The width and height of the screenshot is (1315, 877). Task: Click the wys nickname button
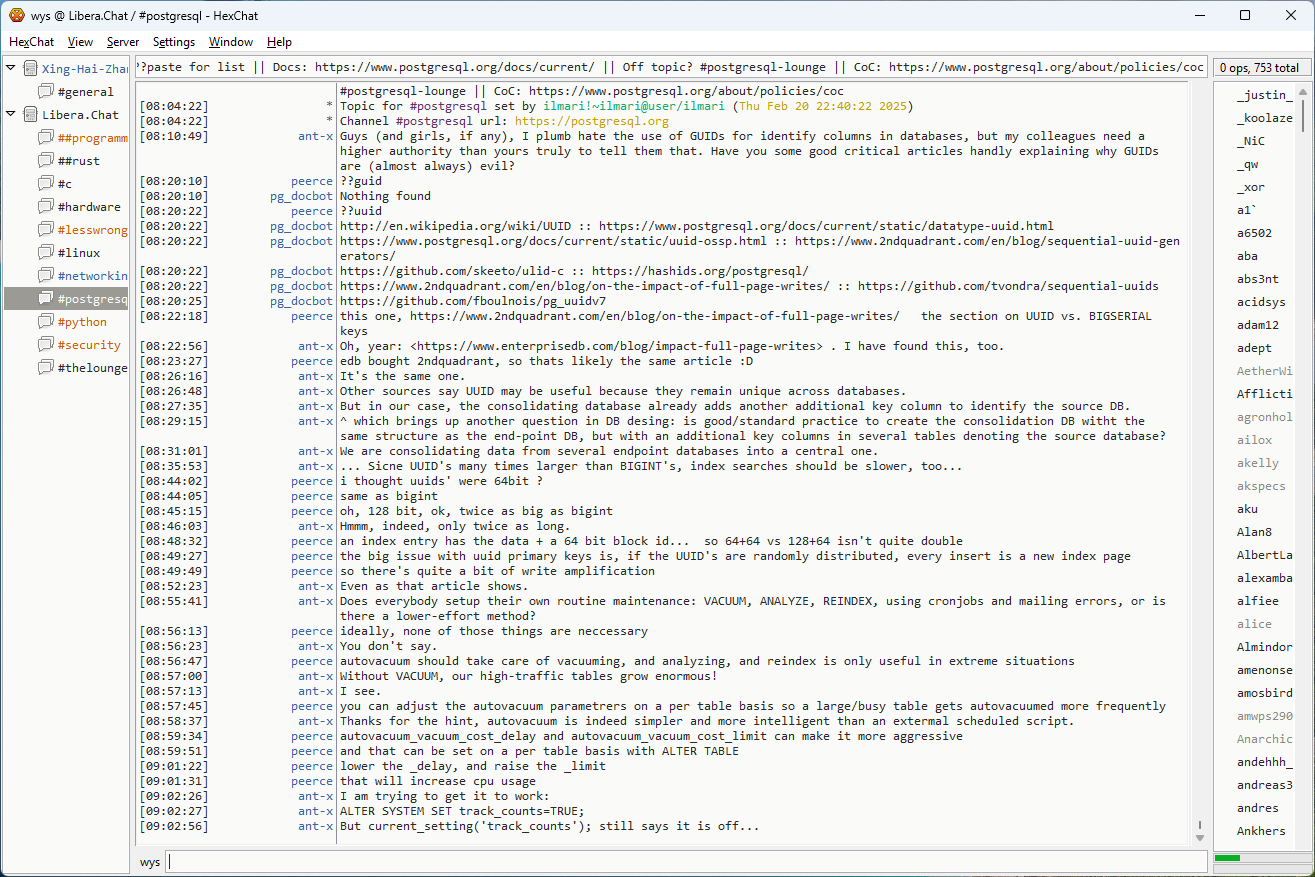tap(150, 862)
